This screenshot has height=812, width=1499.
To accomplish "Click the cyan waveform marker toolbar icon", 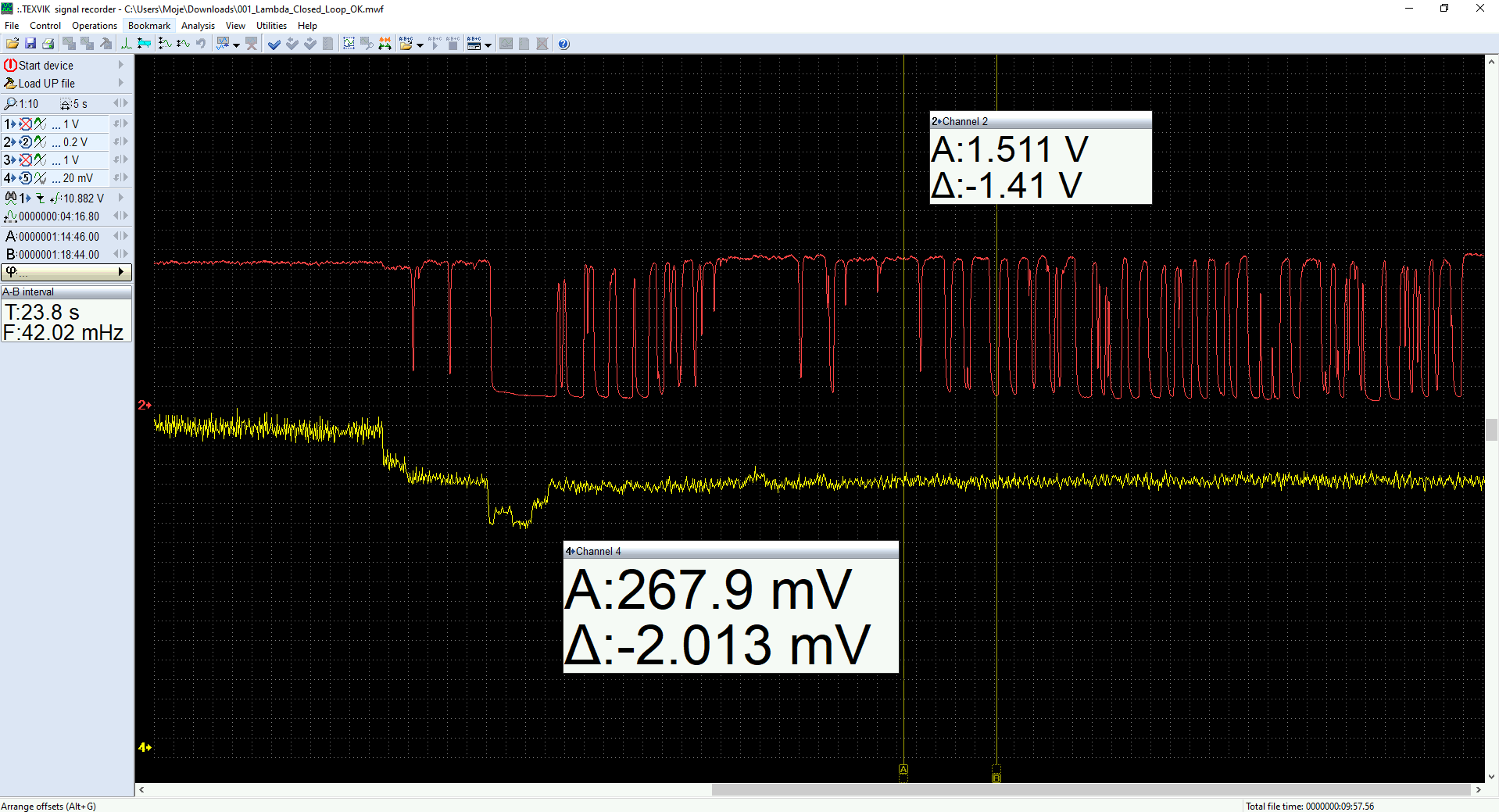I will pyautogui.click(x=144, y=44).
